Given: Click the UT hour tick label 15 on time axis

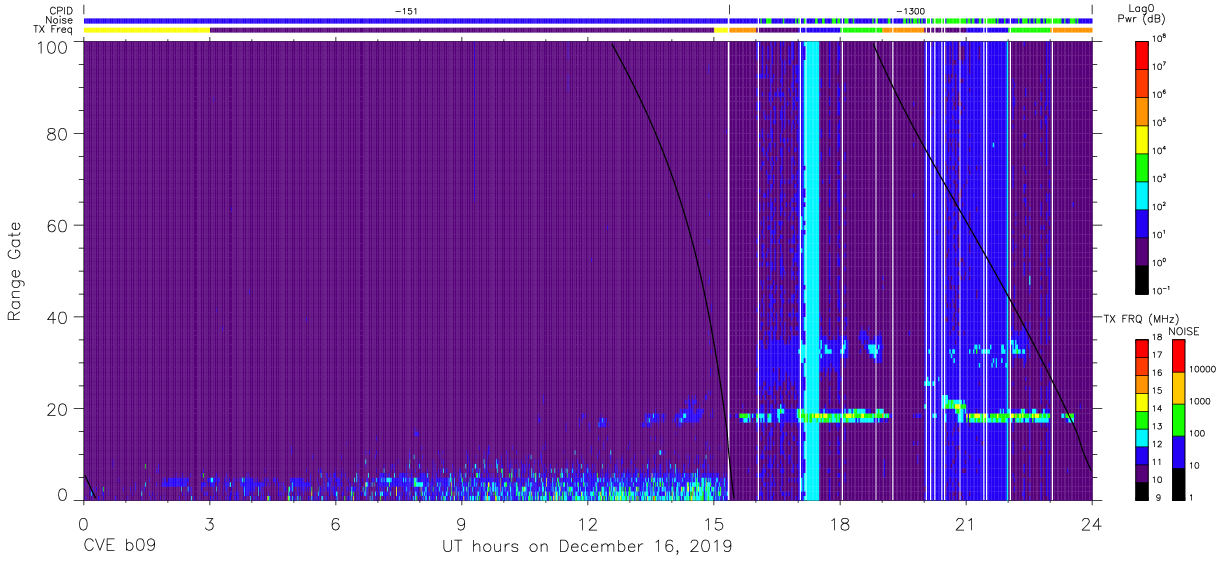Looking at the screenshot, I should pyautogui.click(x=713, y=523).
